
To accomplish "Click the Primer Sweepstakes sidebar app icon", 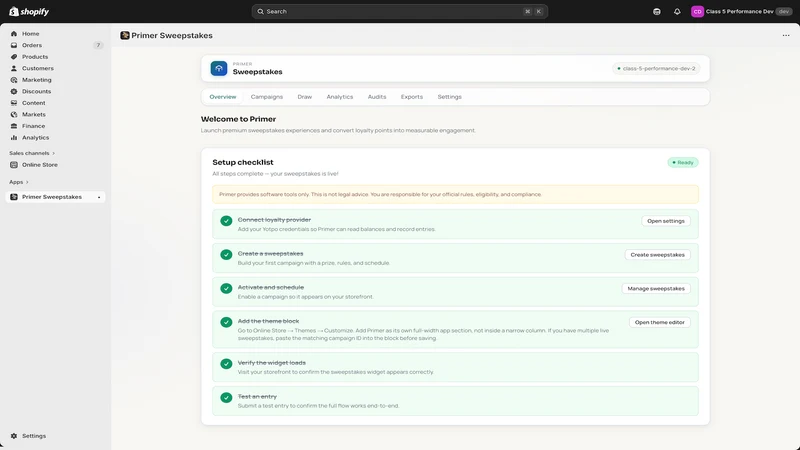I will pos(14,197).
